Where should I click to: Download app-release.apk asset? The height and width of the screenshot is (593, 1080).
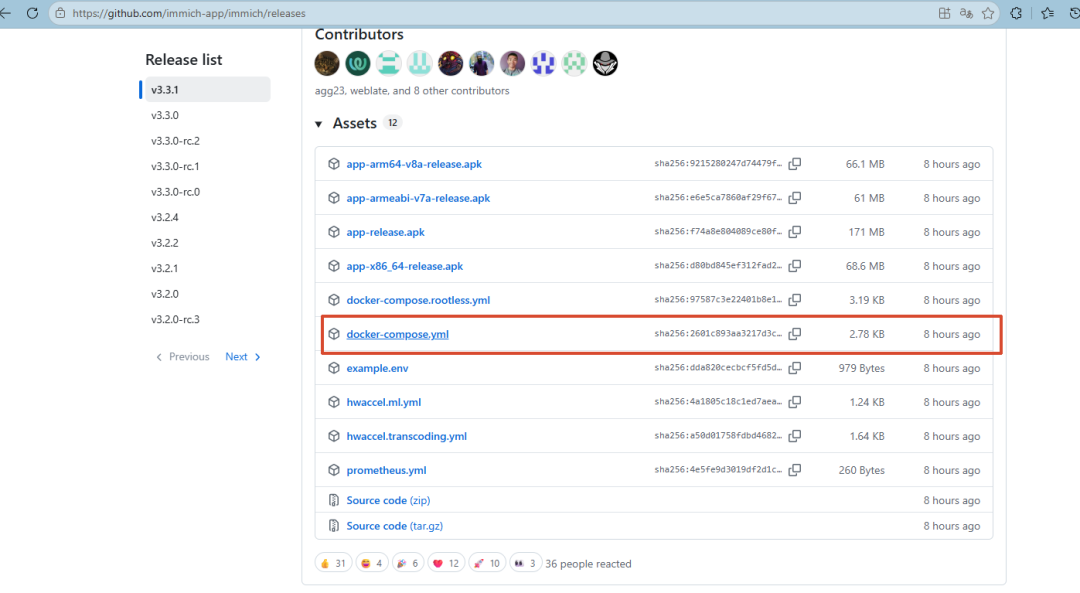pos(386,232)
